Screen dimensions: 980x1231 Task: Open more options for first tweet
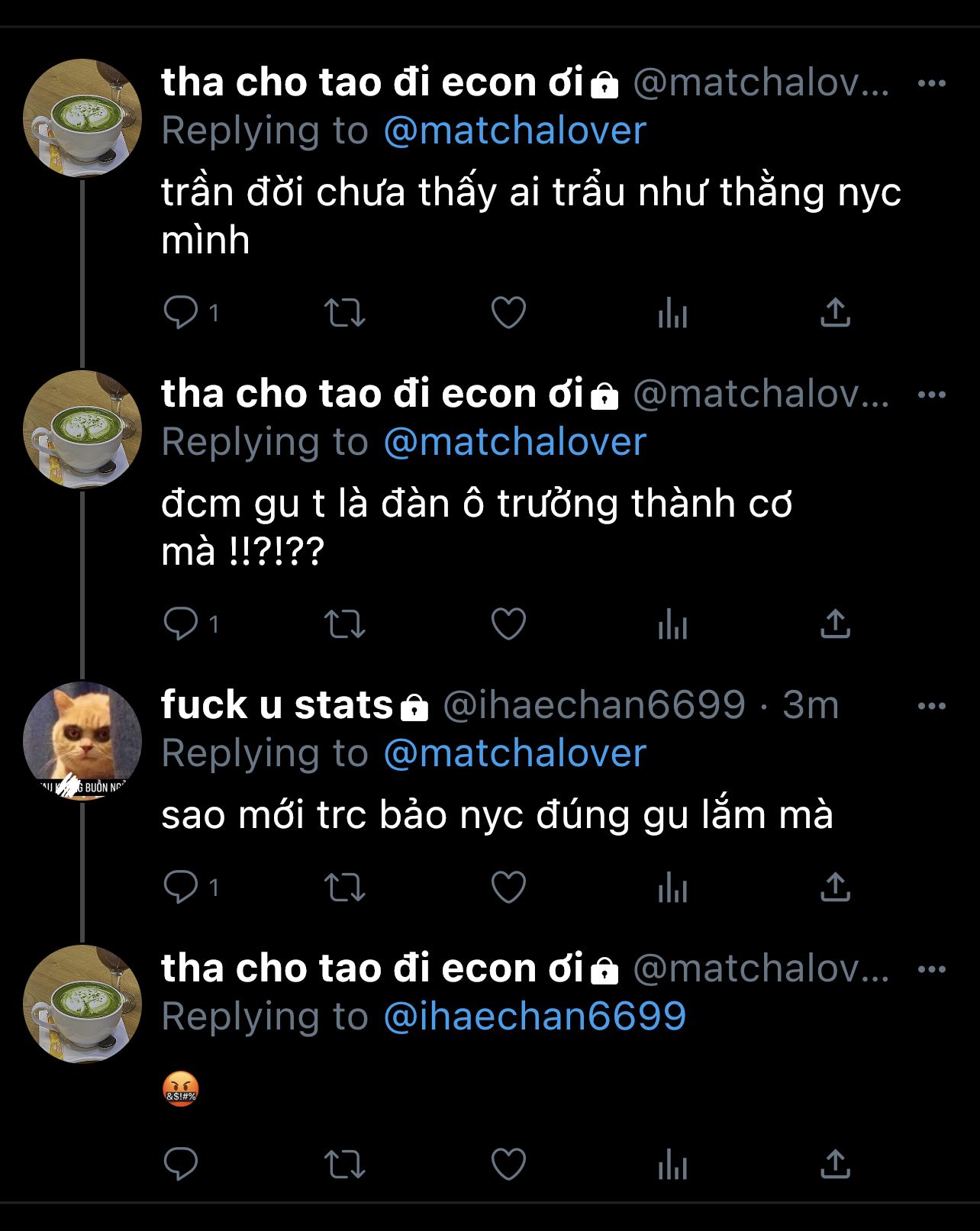932,83
